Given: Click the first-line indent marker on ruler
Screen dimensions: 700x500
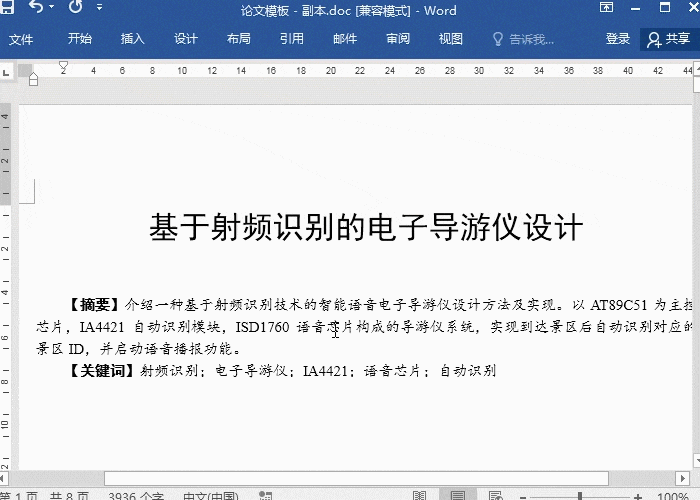Looking at the screenshot, I should [x=63, y=66].
